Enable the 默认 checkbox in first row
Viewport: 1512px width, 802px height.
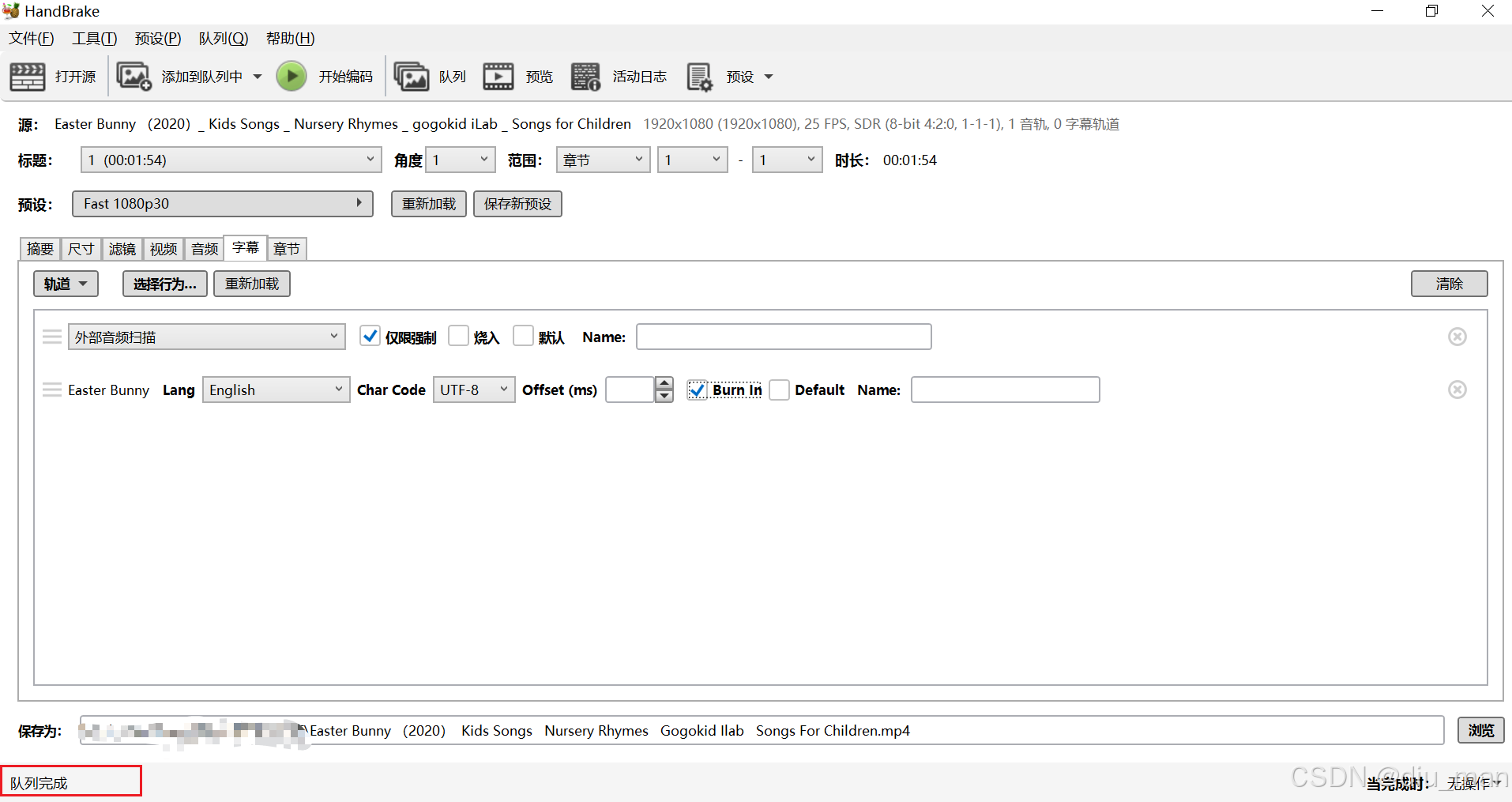click(x=523, y=336)
